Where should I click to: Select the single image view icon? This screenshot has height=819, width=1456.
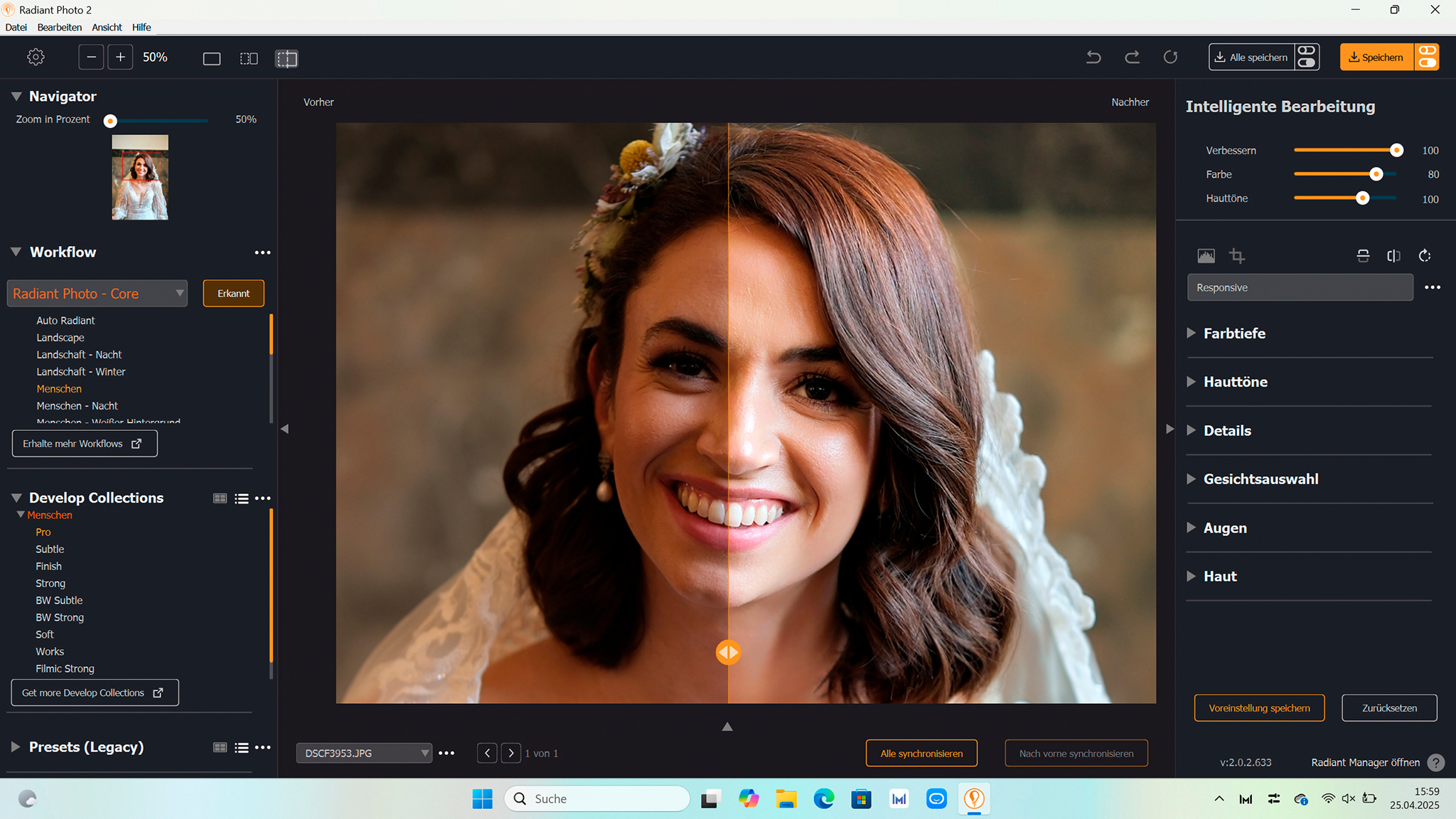click(212, 58)
